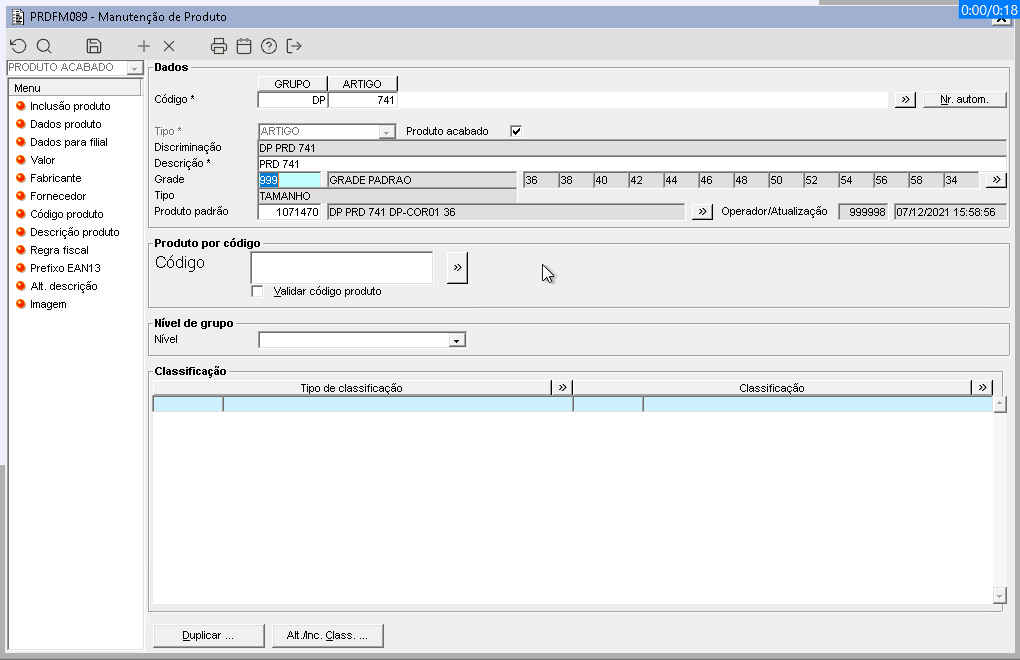1020x660 pixels.
Task: Click the plus add-record toolbar icon
Action: pyautogui.click(x=144, y=46)
